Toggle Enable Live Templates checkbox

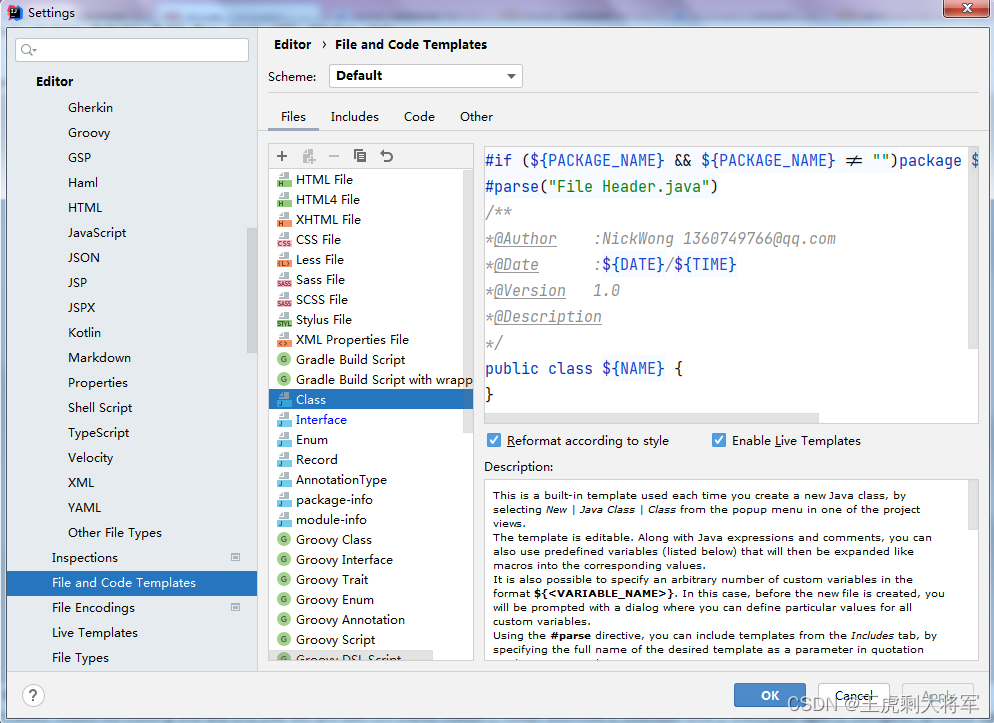coord(719,440)
